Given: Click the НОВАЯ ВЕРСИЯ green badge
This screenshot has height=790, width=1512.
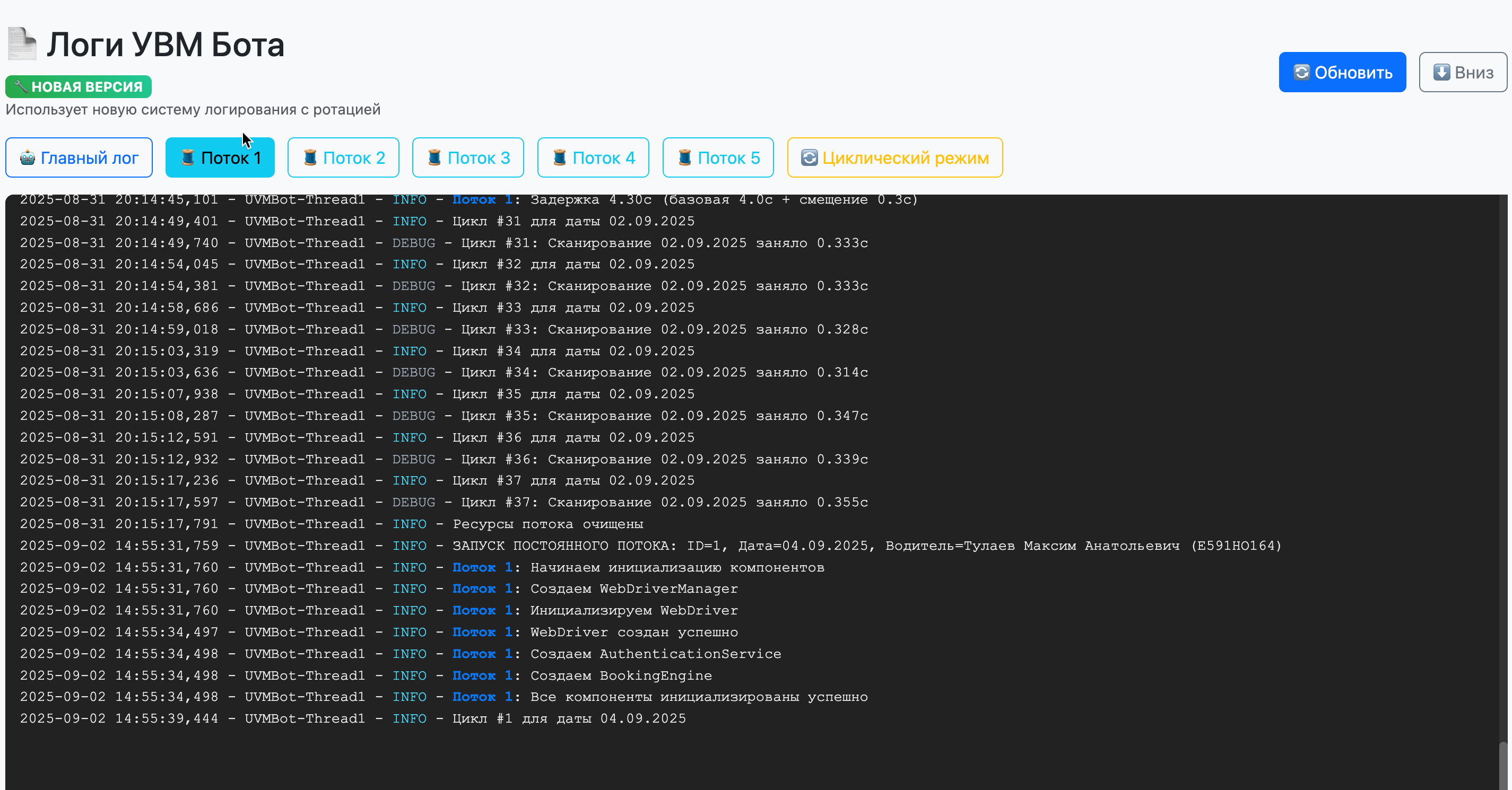Looking at the screenshot, I should [79, 87].
